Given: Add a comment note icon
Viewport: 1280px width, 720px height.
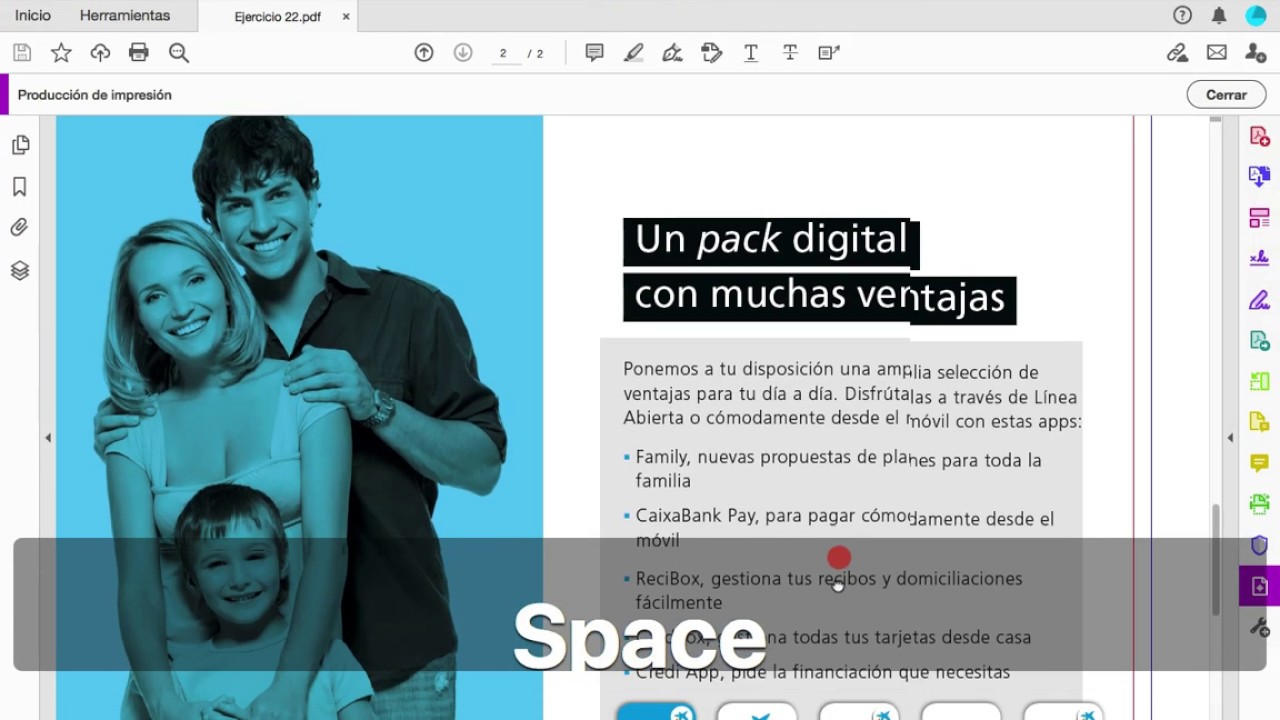Looking at the screenshot, I should click(595, 53).
